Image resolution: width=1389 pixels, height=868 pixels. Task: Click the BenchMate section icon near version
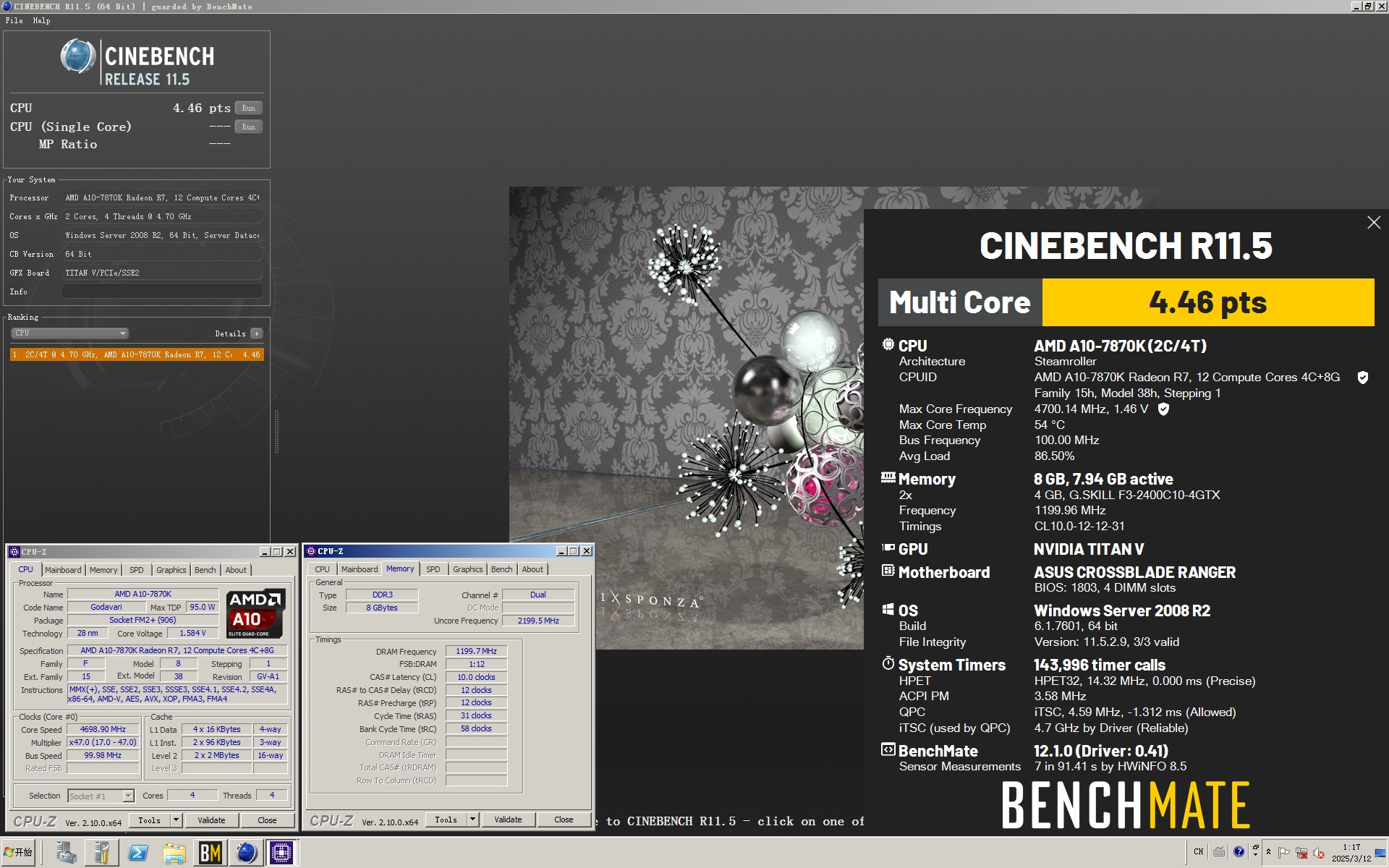pyautogui.click(x=888, y=749)
